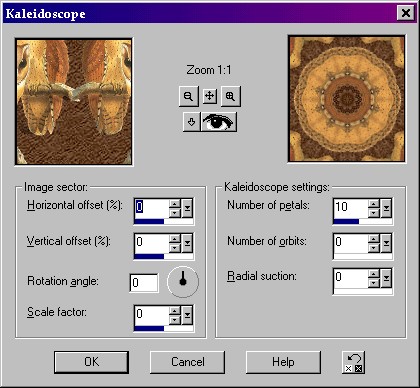Open Vertical offset slider dropdown

click(x=187, y=244)
